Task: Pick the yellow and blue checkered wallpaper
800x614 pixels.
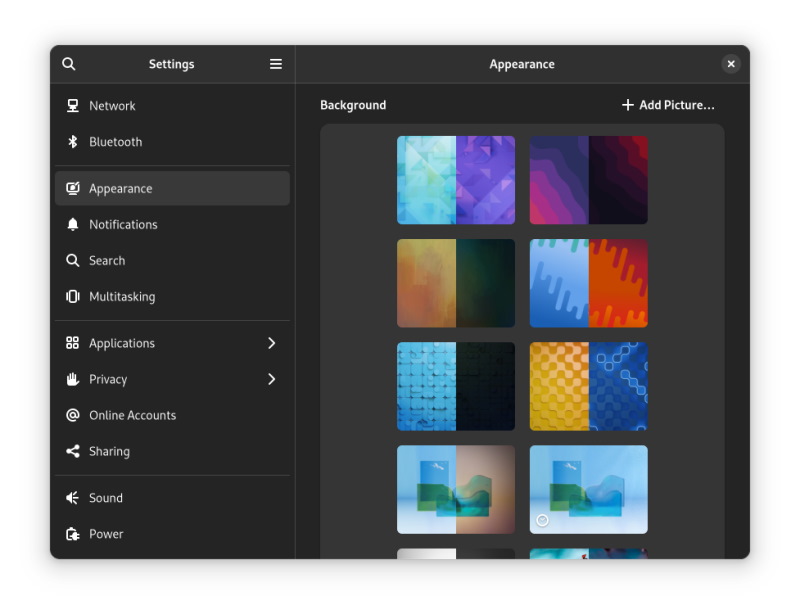Action: (588, 386)
